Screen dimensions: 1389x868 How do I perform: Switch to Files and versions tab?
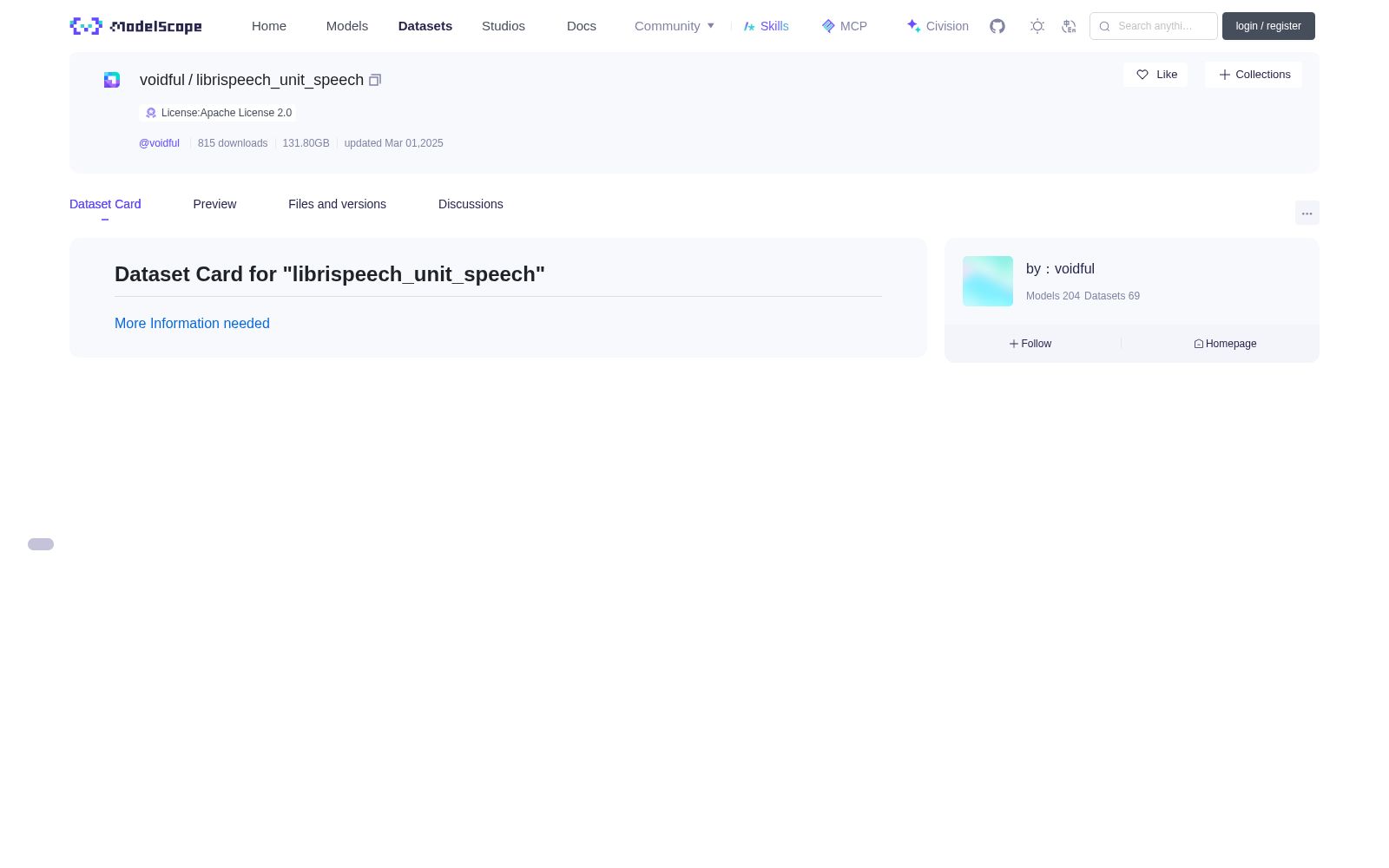pos(337,204)
